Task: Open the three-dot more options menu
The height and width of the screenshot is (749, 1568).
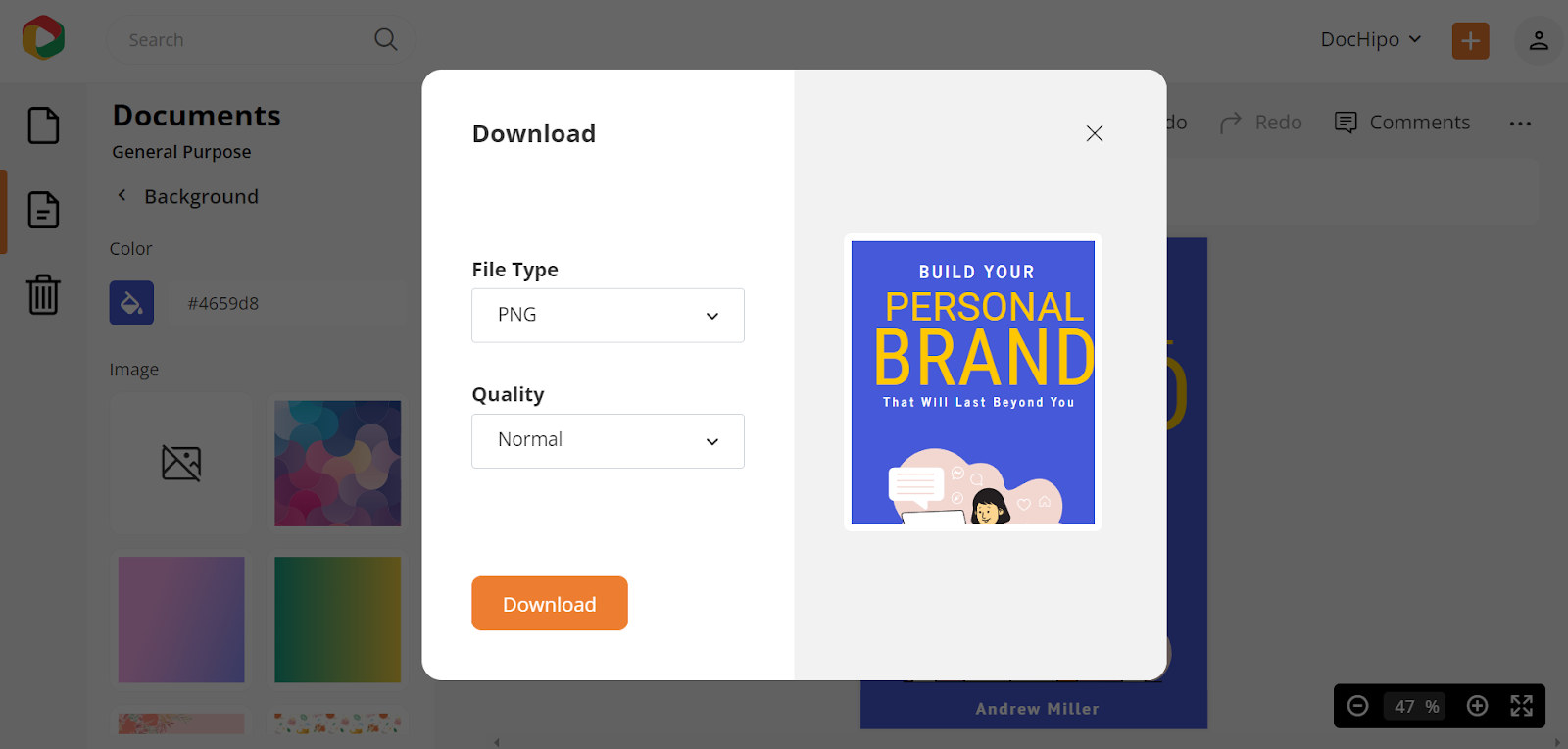Action: [x=1520, y=124]
